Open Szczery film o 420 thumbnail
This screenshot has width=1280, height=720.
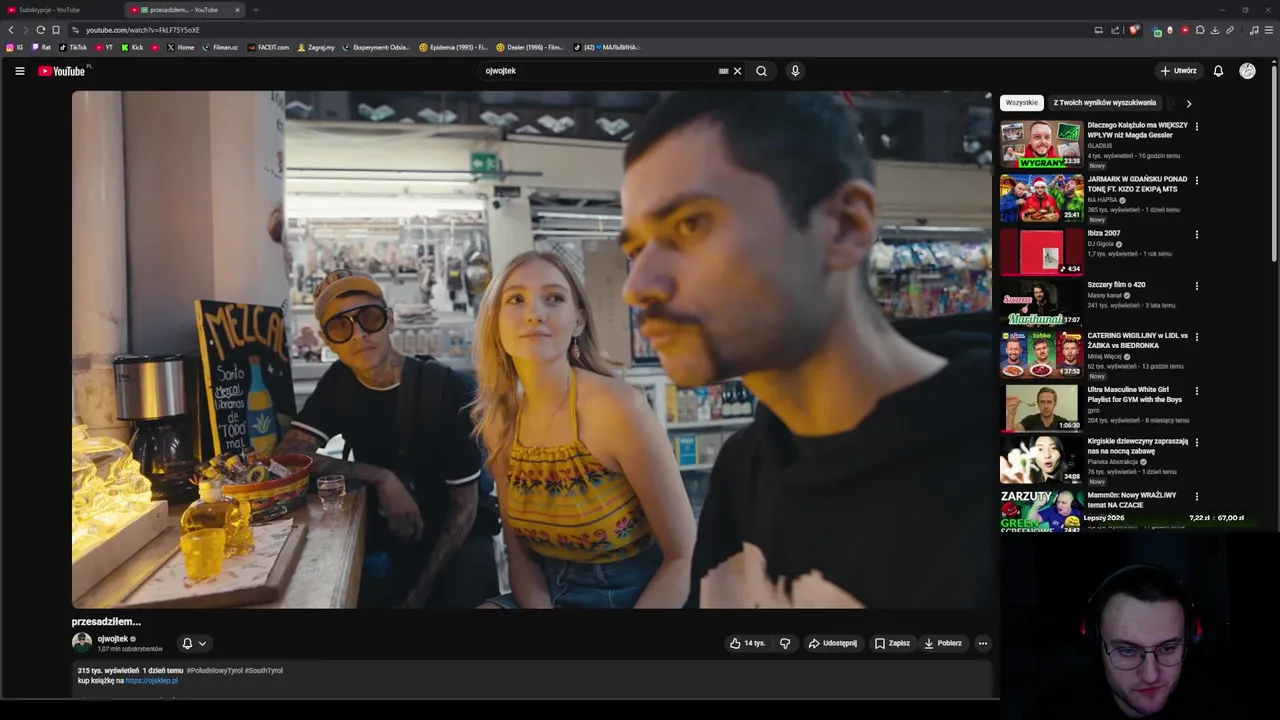(1042, 304)
